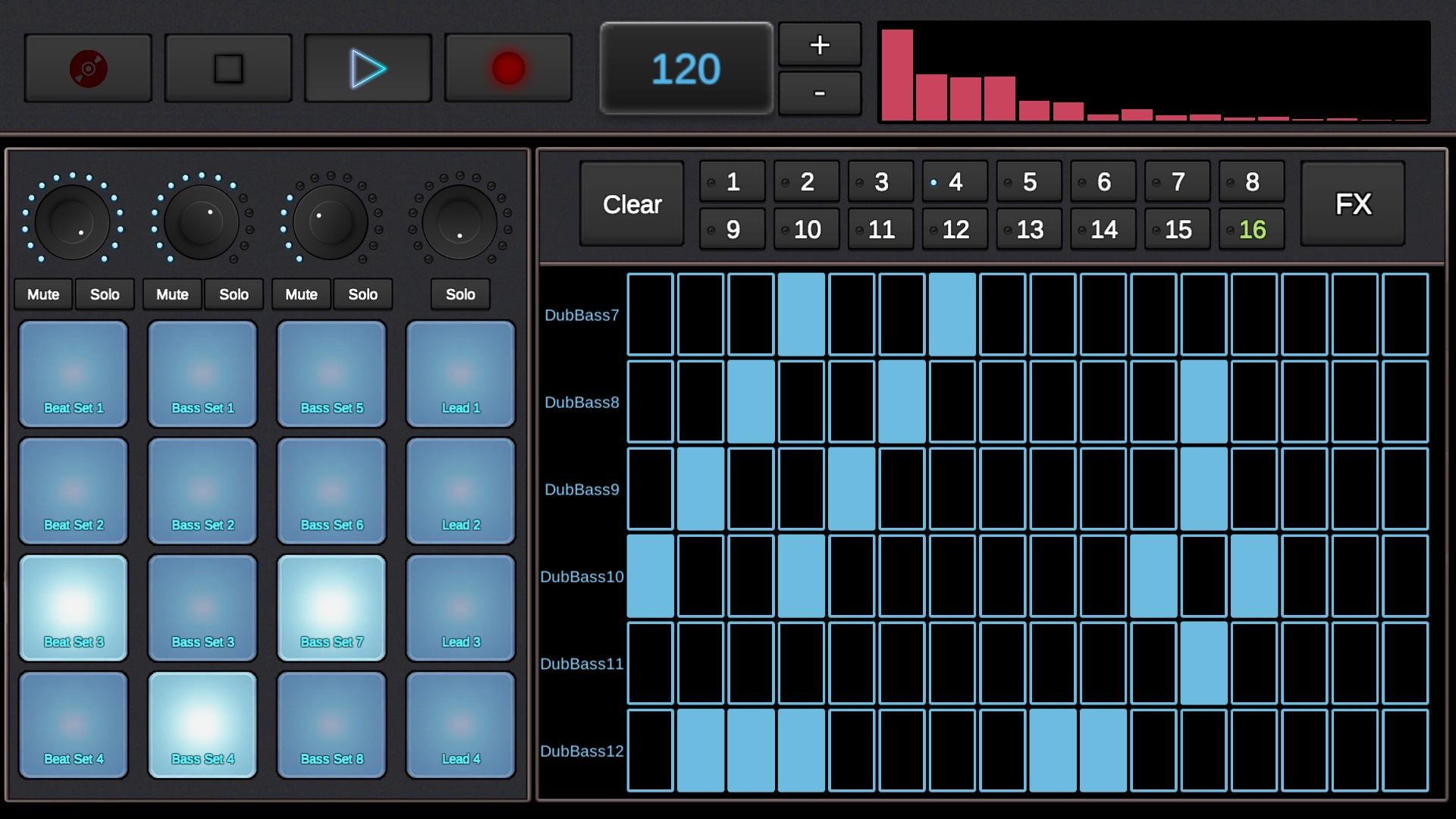Select step 16 in the pattern sequencer

tap(1252, 229)
